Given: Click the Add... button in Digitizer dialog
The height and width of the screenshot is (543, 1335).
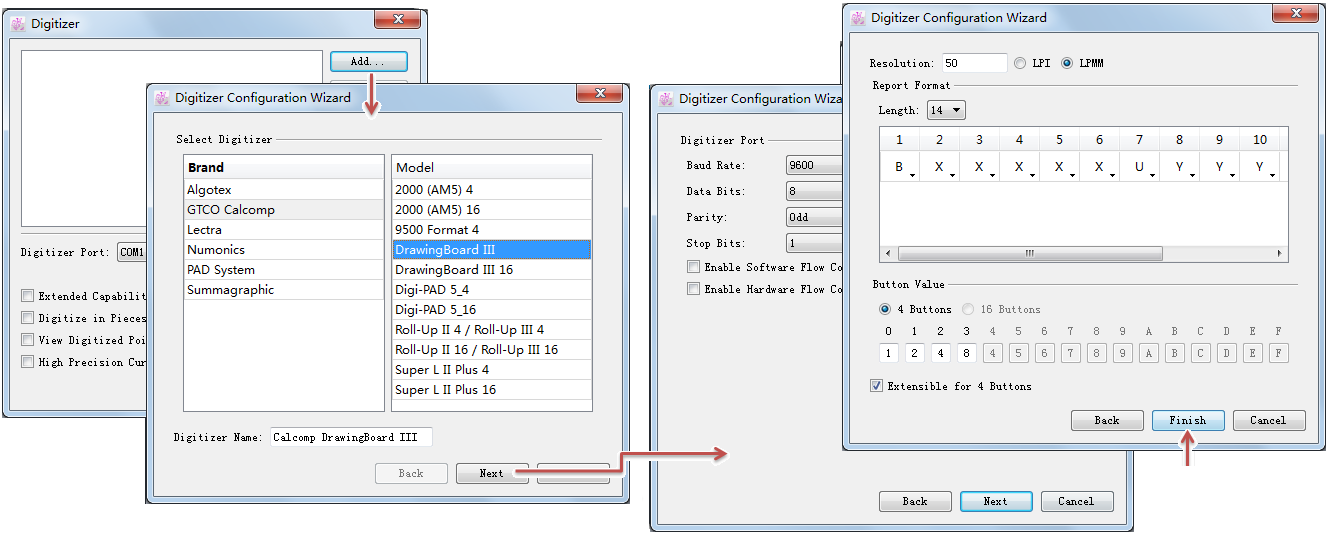Looking at the screenshot, I should 368,62.
